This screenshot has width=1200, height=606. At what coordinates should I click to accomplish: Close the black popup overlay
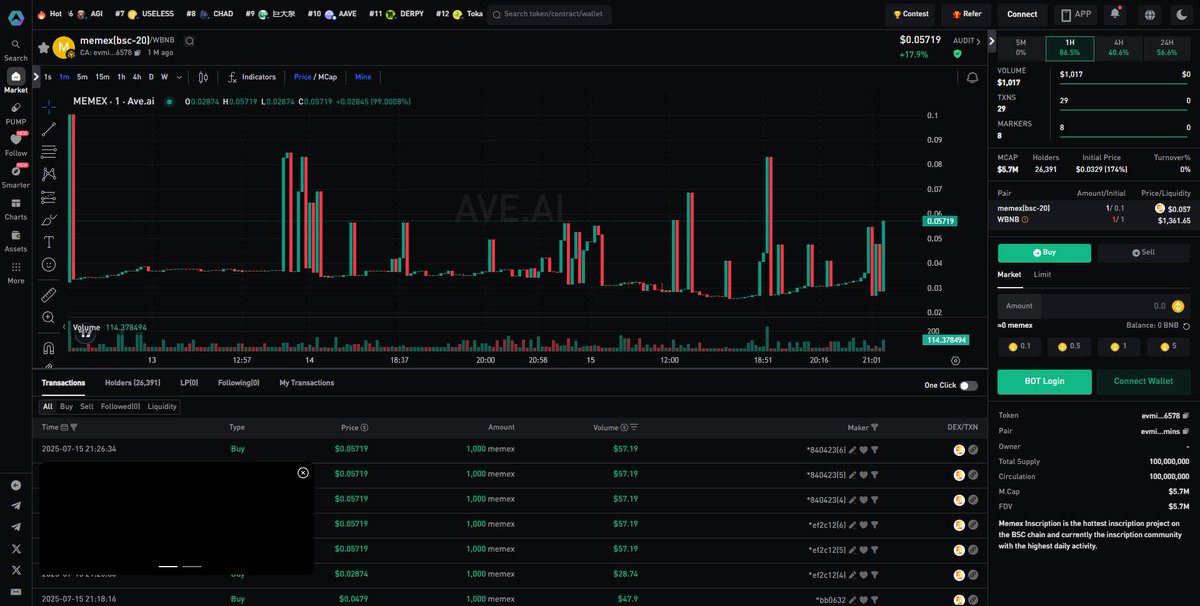pyautogui.click(x=303, y=473)
